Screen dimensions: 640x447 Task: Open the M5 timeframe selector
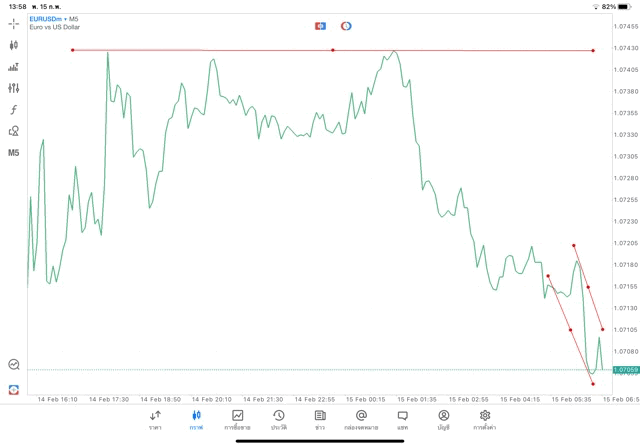click(x=14, y=153)
